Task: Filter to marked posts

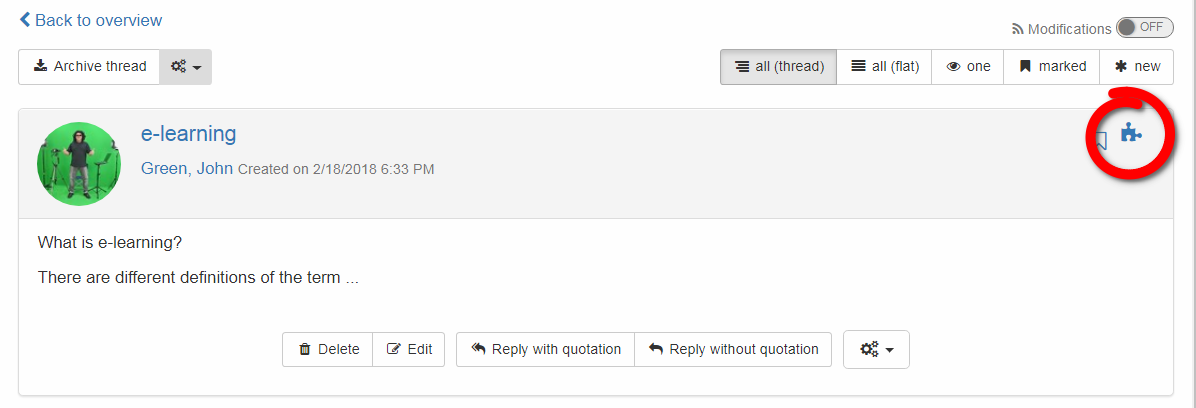Action: tap(1051, 67)
